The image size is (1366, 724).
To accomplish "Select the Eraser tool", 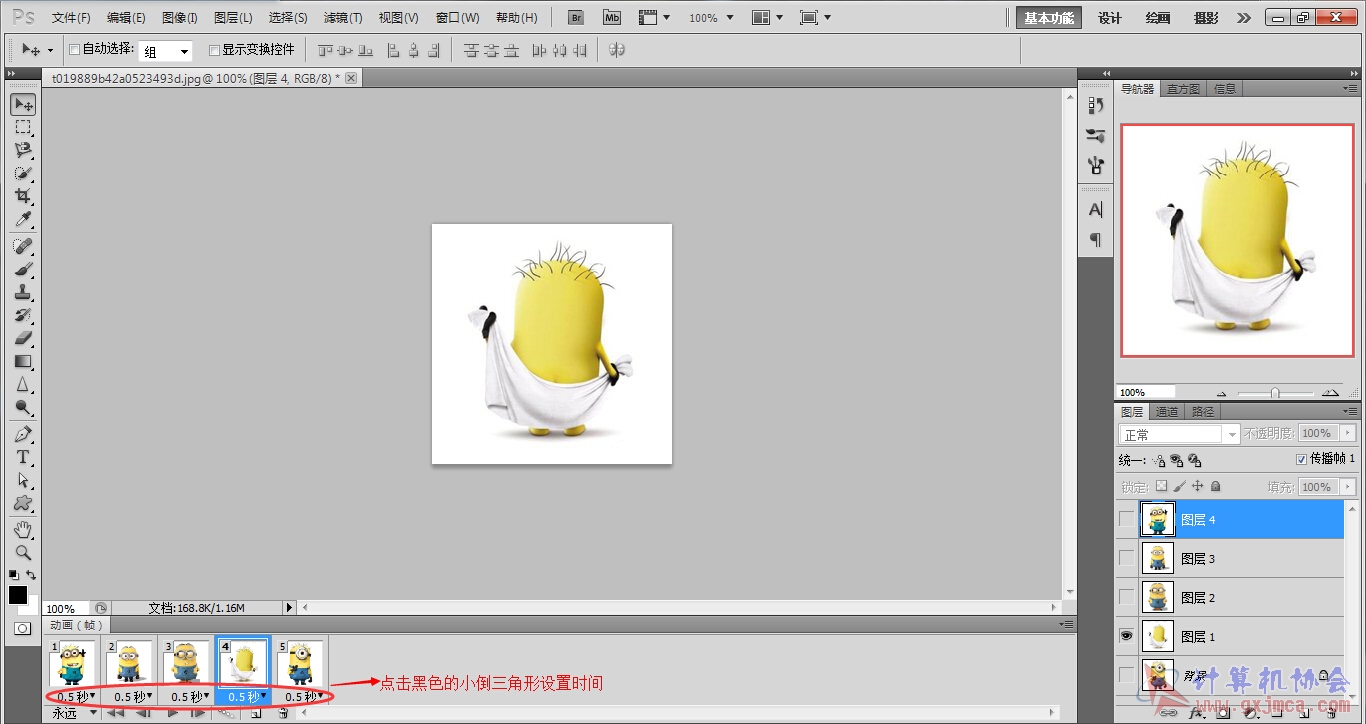I will (x=23, y=338).
